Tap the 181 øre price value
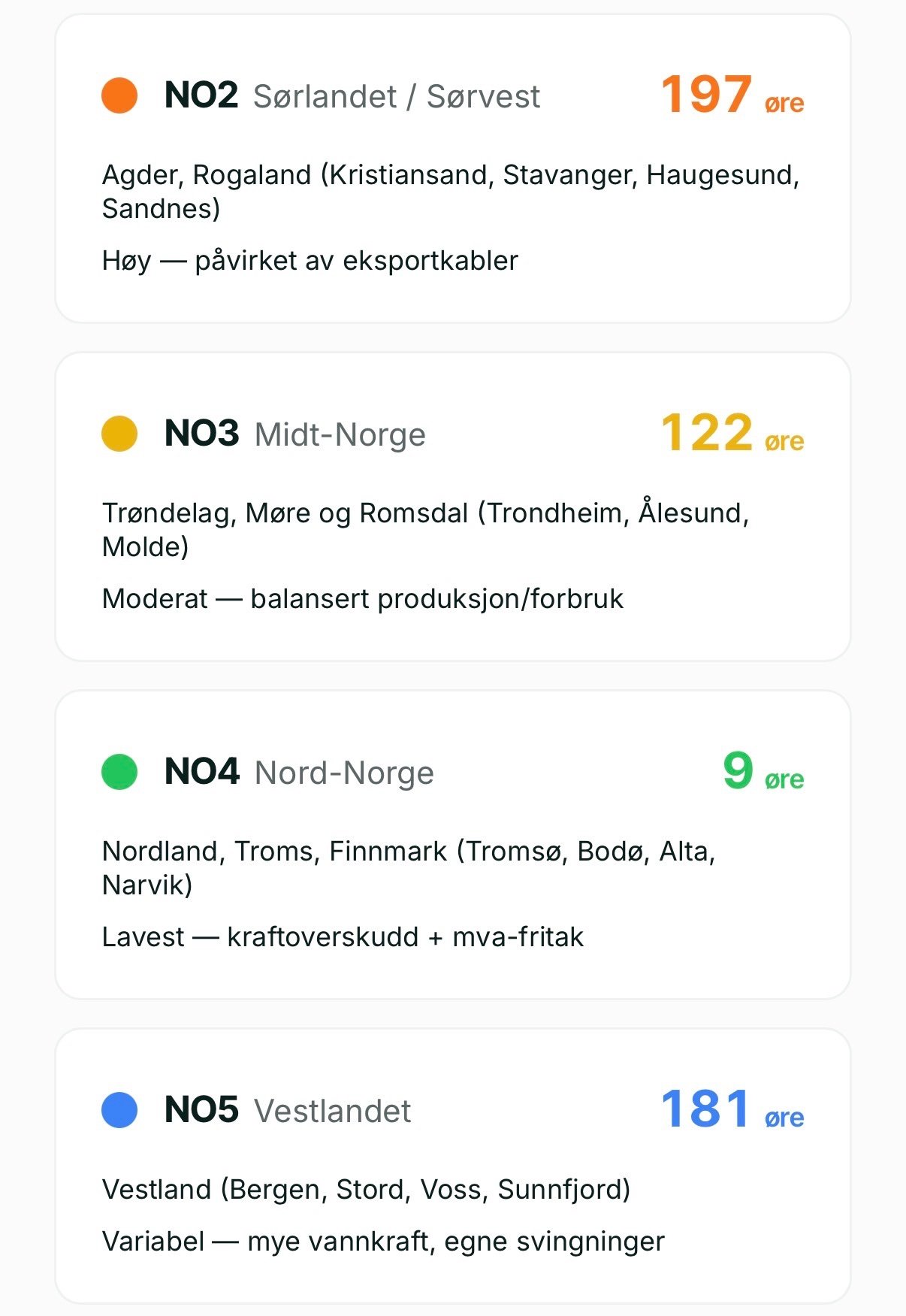 (x=732, y=1110)
